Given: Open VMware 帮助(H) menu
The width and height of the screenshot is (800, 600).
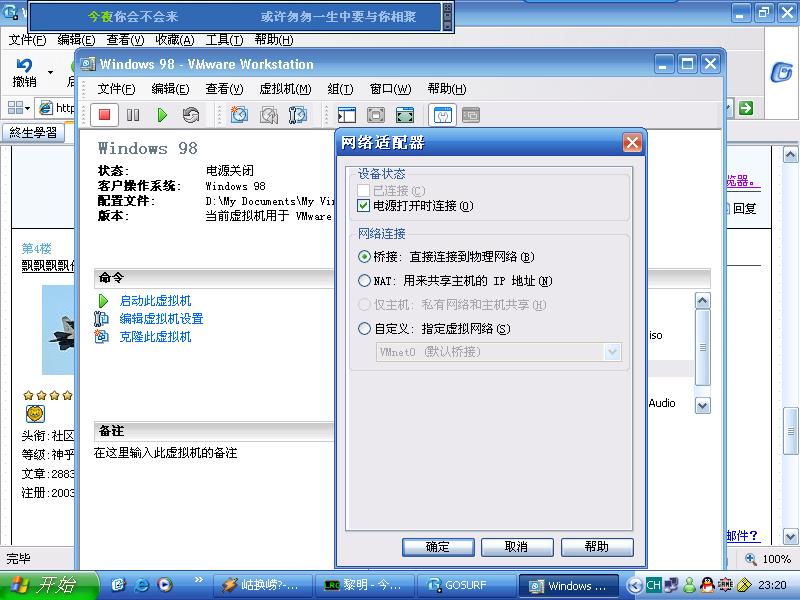Looking at the screenshot, I should pyautogui.click(x=447, y=89).
